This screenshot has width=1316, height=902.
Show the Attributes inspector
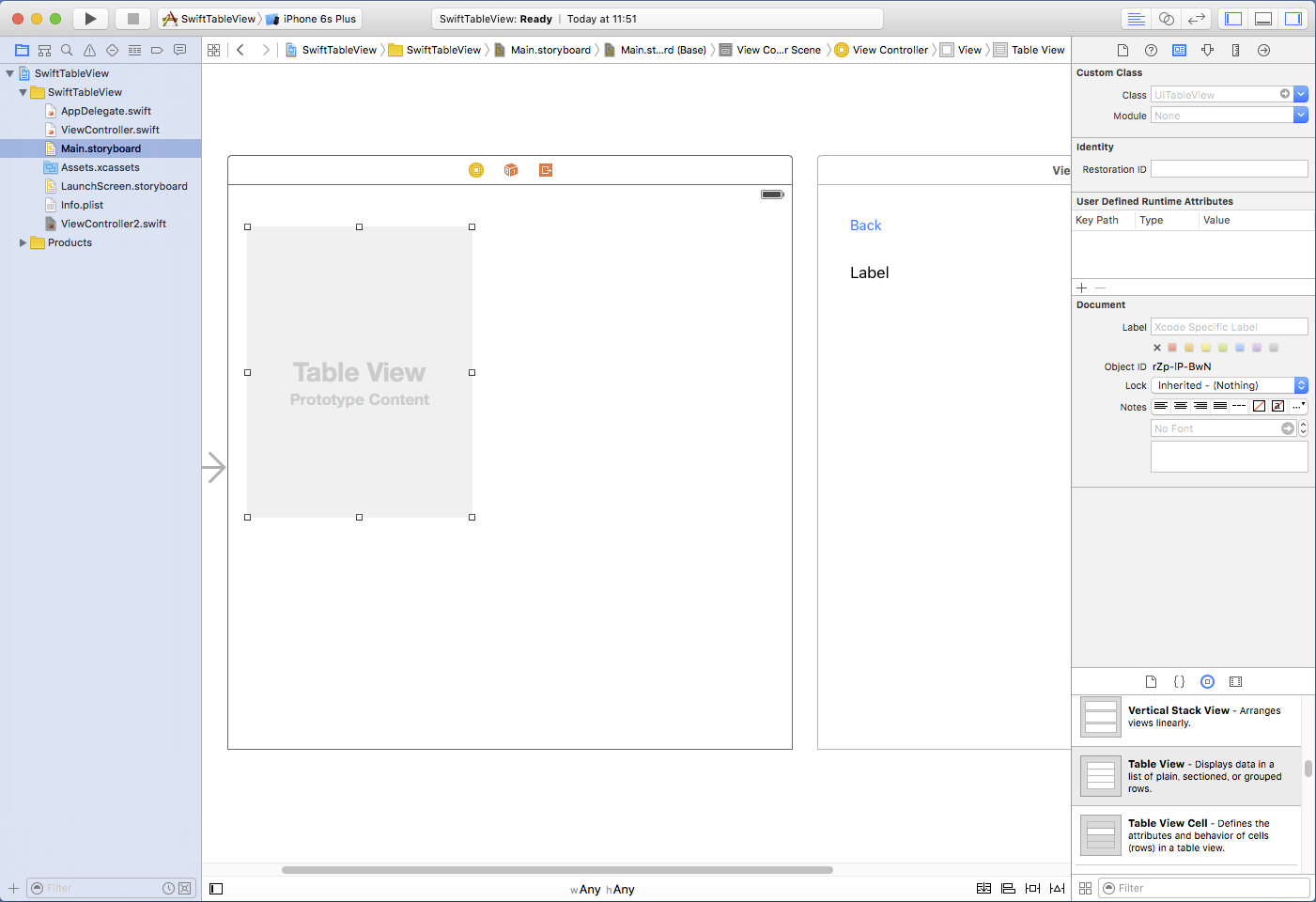click(1207, 50)
